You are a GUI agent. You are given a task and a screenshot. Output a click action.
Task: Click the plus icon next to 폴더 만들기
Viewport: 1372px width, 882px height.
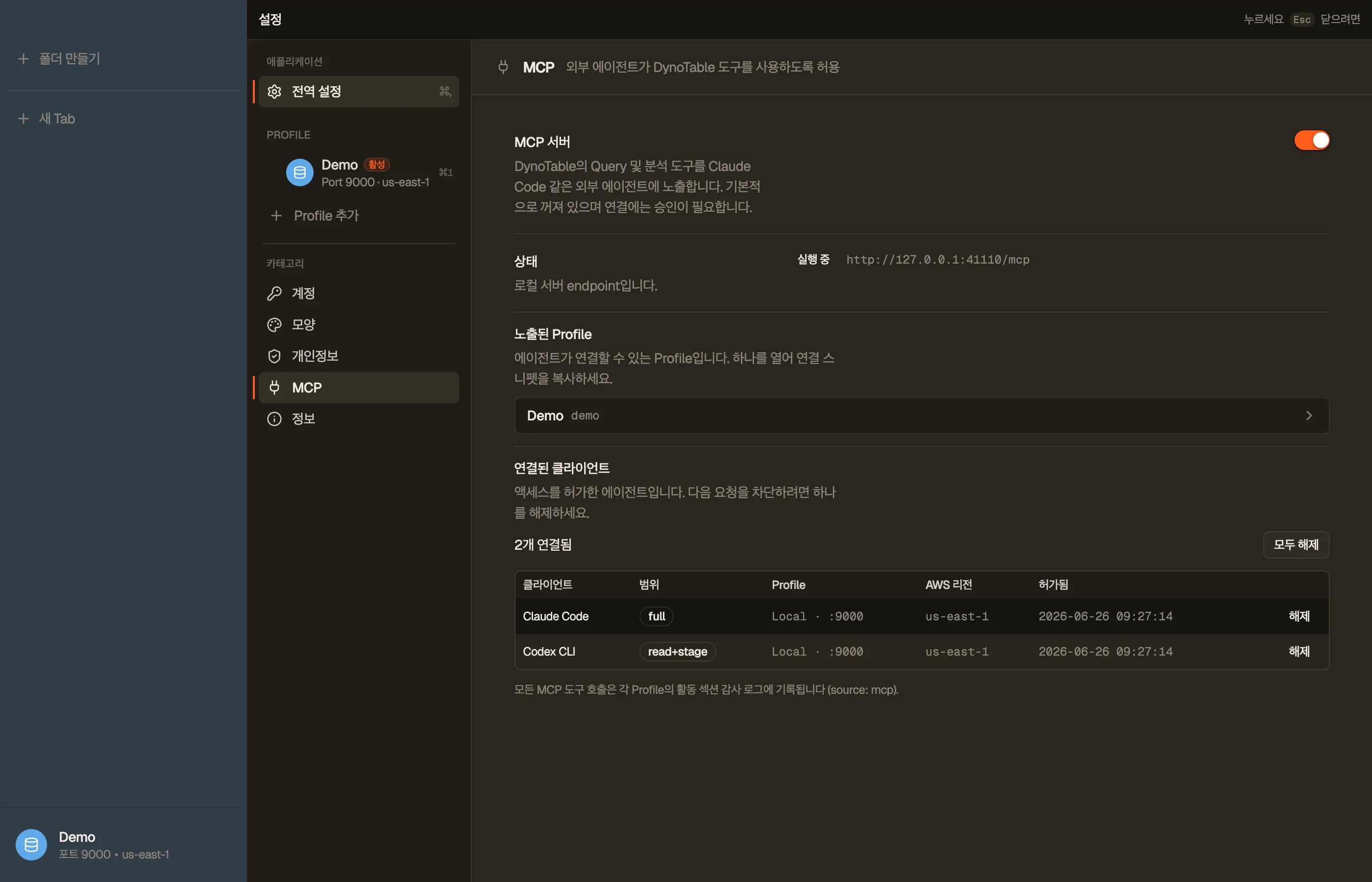24,58
